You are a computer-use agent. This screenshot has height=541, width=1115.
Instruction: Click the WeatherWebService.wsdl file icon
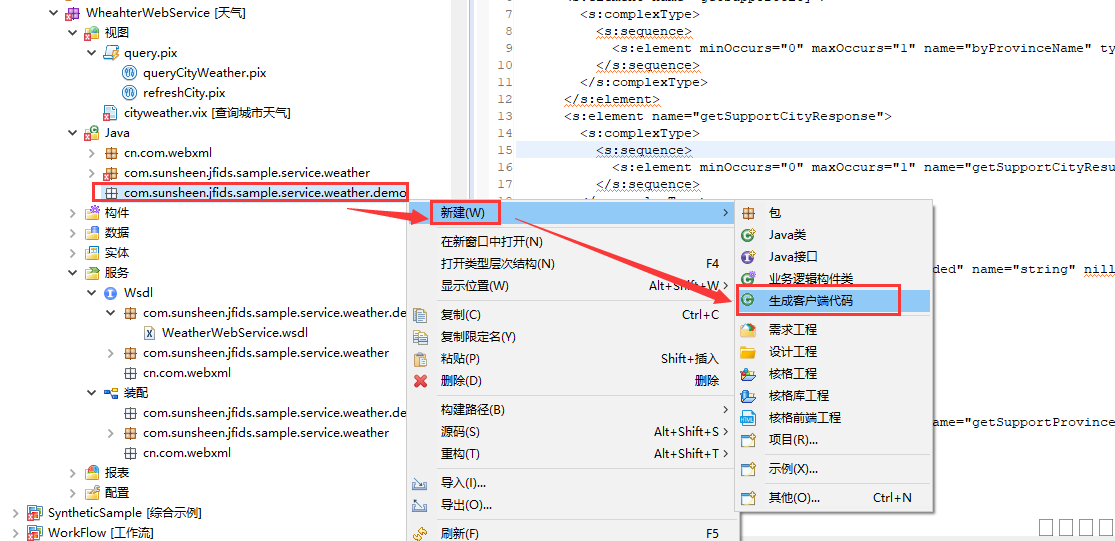(x=149, y=333)
